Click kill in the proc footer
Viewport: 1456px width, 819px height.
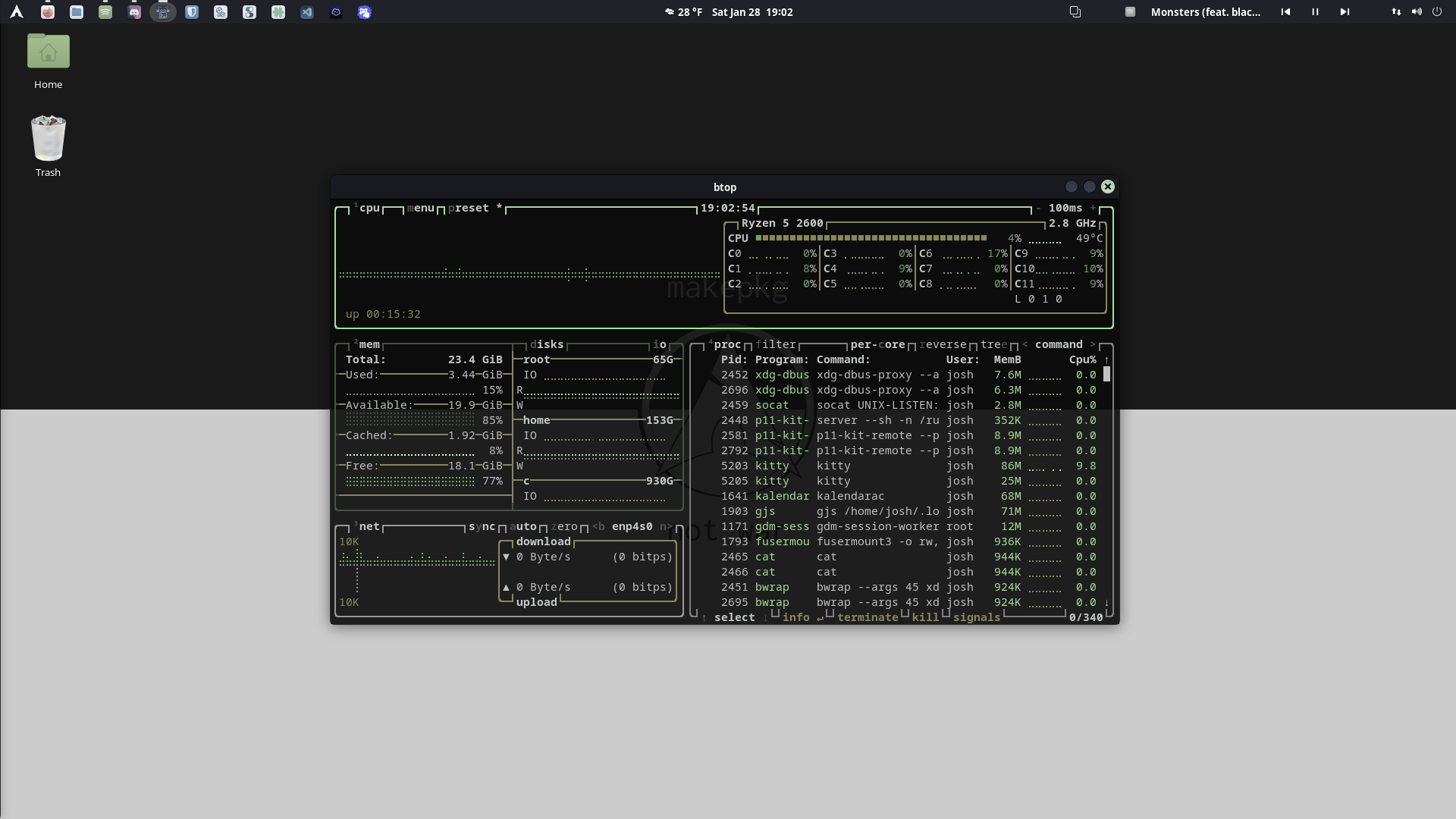click(x=925, y=617)
